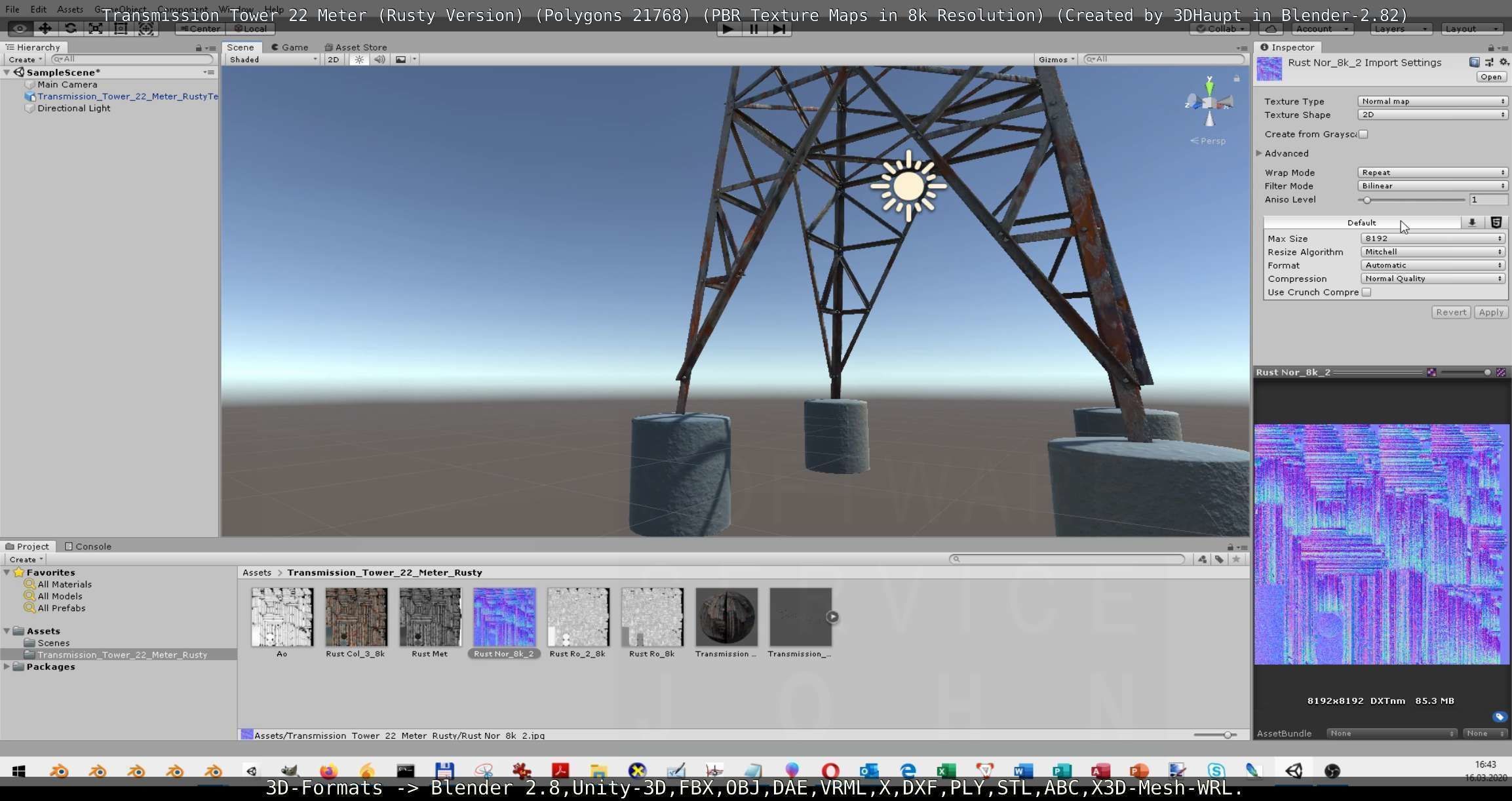Select Directional Light in Hierarchy

click(x=73, y=108)
